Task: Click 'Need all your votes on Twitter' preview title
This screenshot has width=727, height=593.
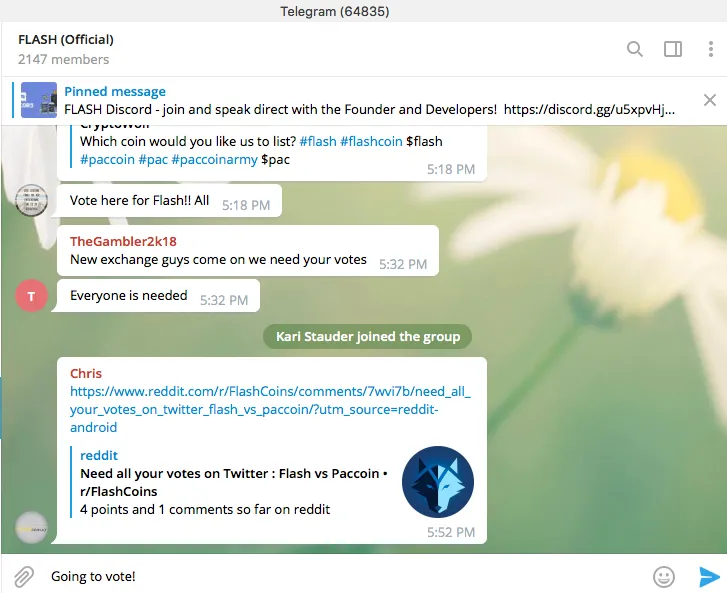Action: [x=234, y=483]
